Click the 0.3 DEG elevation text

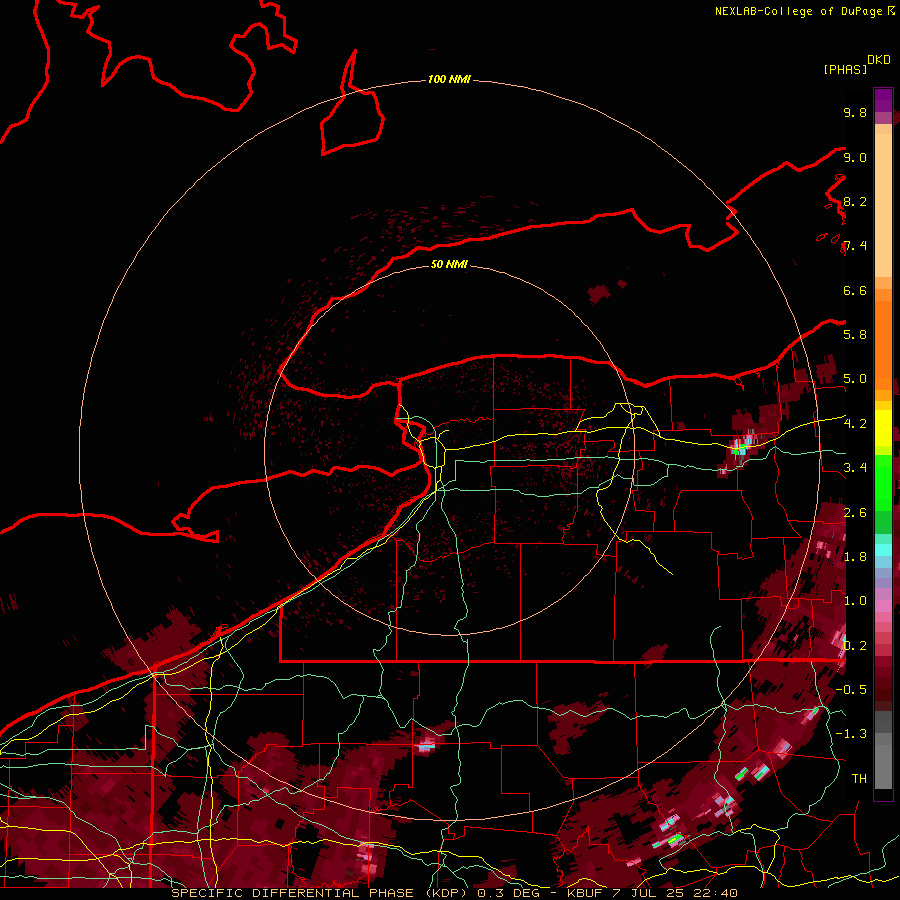pos(509,893)
